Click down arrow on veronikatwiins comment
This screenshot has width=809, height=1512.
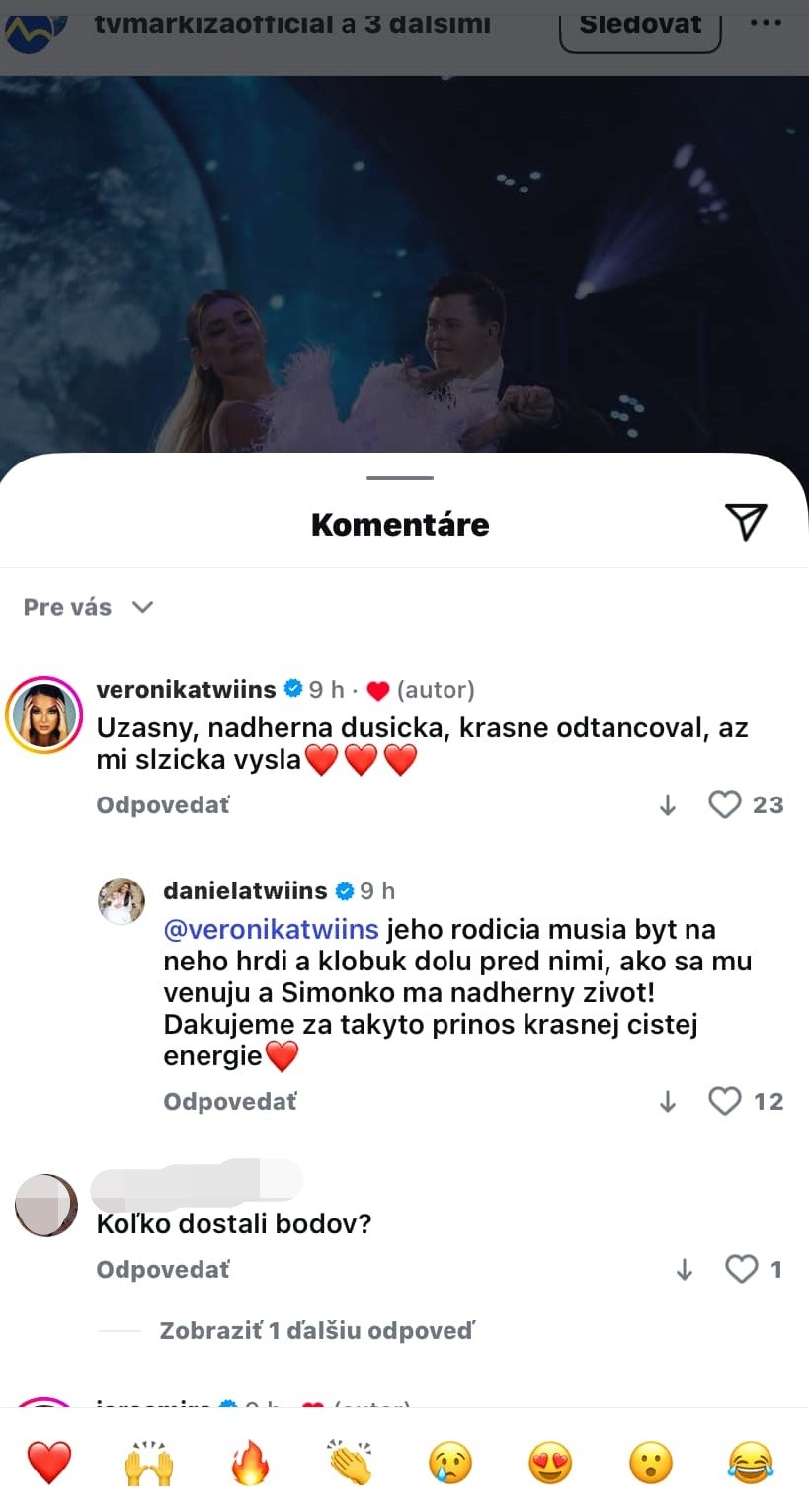[668, 805]
